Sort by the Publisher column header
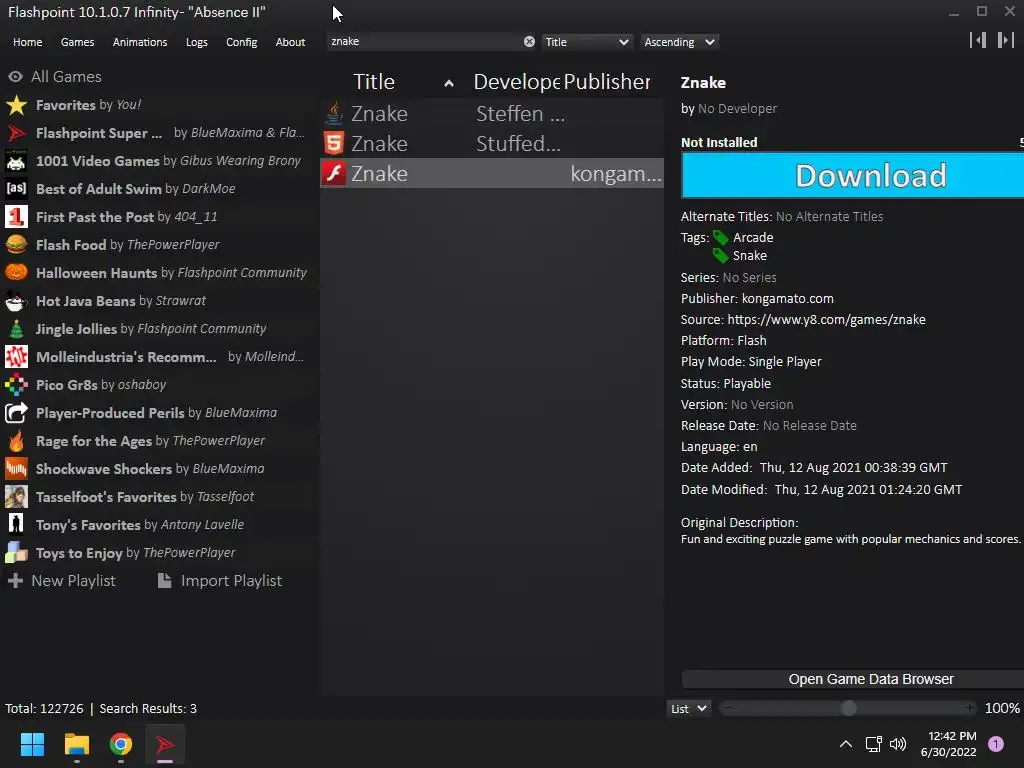1024x768 pixels. point(607,82)
